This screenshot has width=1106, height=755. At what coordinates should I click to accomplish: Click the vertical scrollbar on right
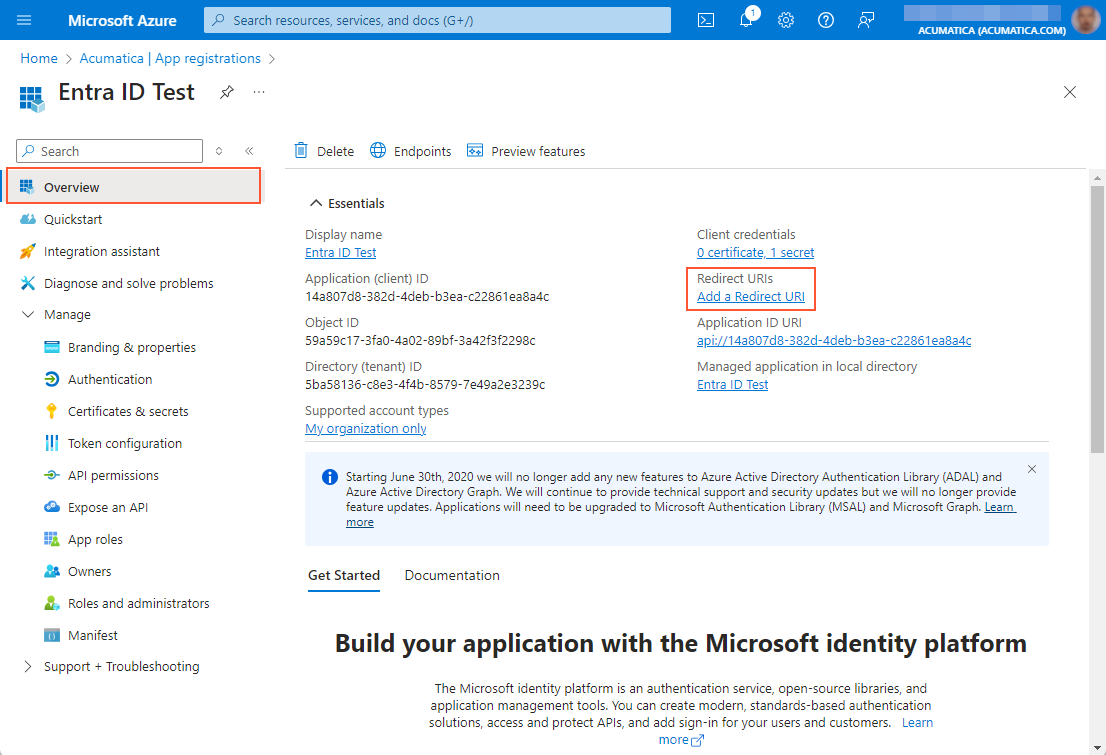coord(1097,320)
